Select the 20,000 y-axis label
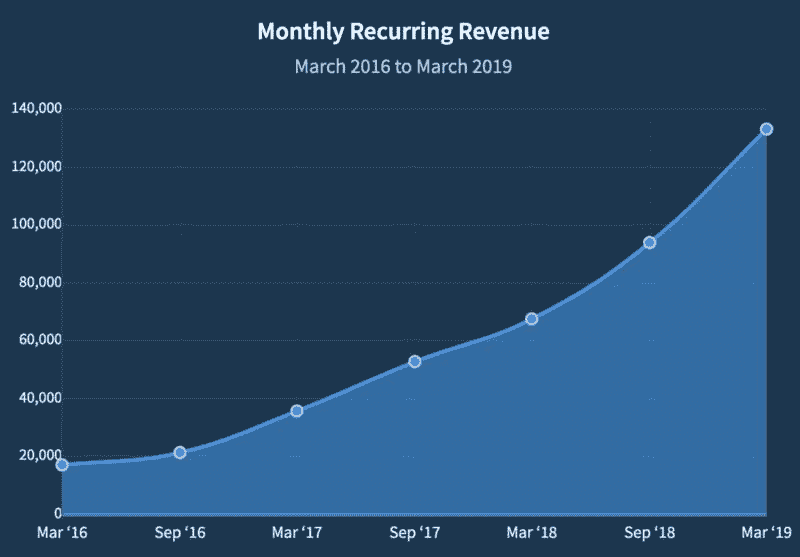The height and width of the screenshot is (557, 800). click(x=41, y=456)
